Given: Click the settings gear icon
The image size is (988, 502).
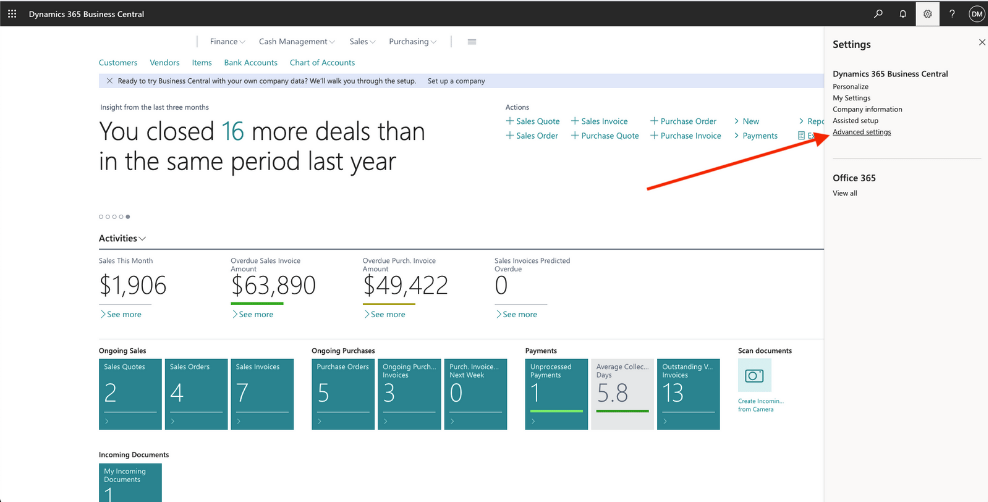Looking at the screenshot, I should coord(928,14).
